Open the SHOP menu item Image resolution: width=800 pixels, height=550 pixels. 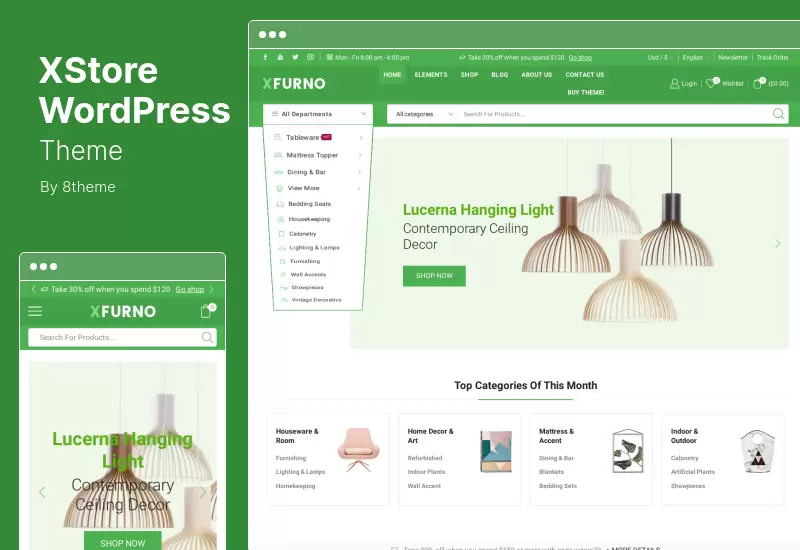(469, 74)
